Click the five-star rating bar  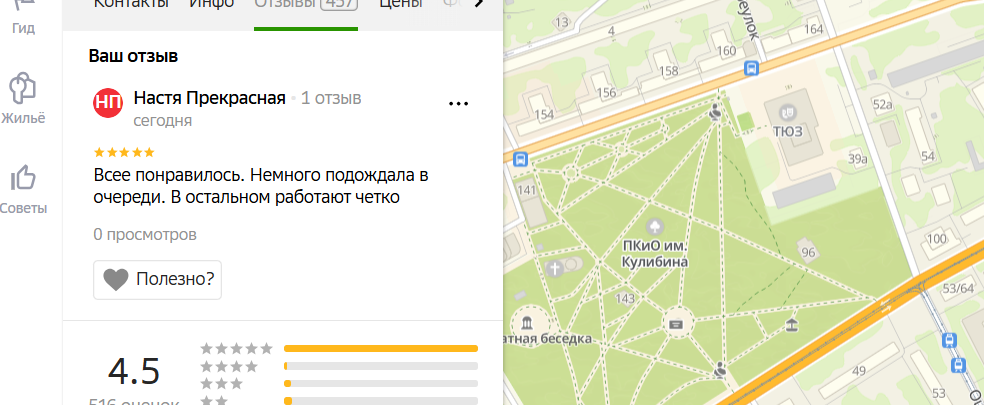pyautogui.click(x=380, y=348)
